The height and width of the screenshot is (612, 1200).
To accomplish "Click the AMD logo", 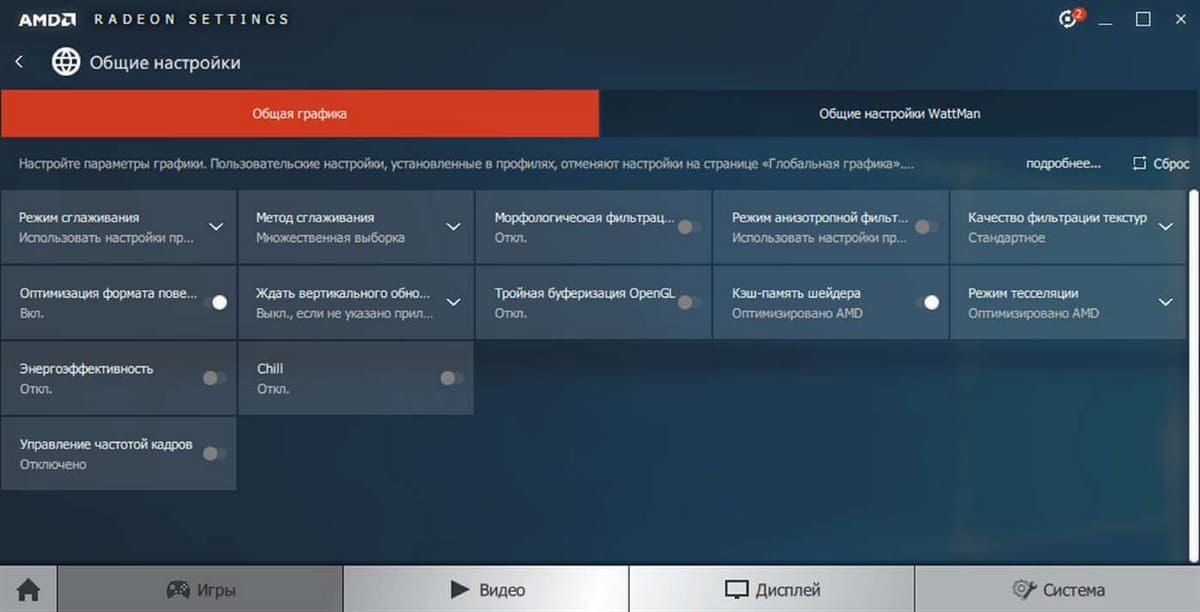I will (x=48, y=19).
